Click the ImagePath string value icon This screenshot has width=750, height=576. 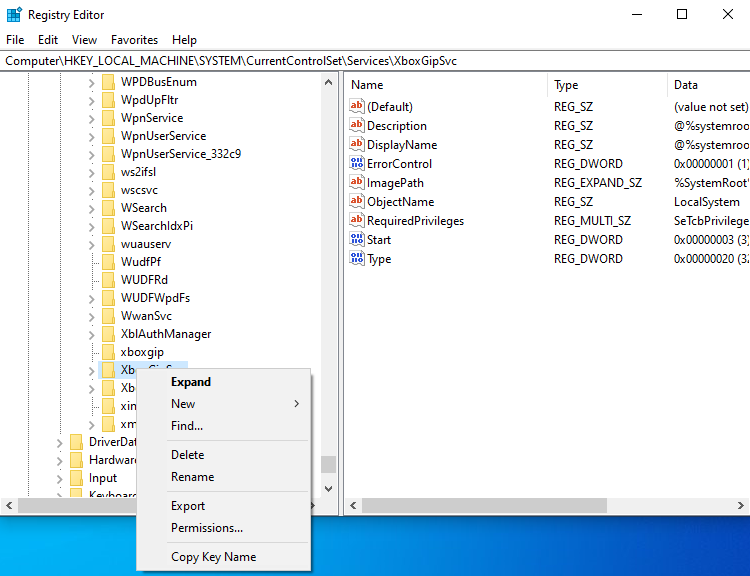[x=357, y=182]
